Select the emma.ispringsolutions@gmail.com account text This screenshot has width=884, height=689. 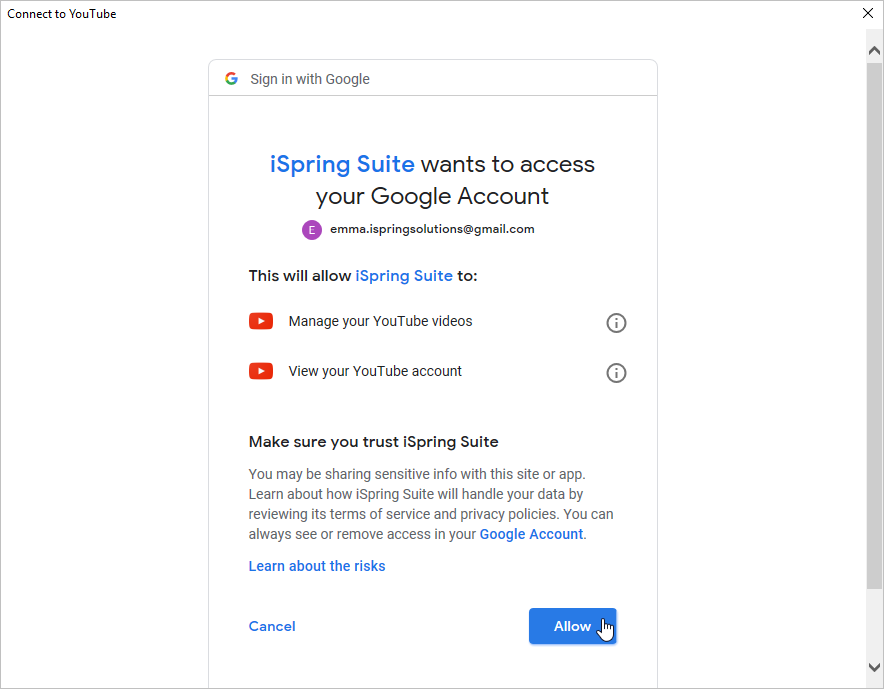432,229
